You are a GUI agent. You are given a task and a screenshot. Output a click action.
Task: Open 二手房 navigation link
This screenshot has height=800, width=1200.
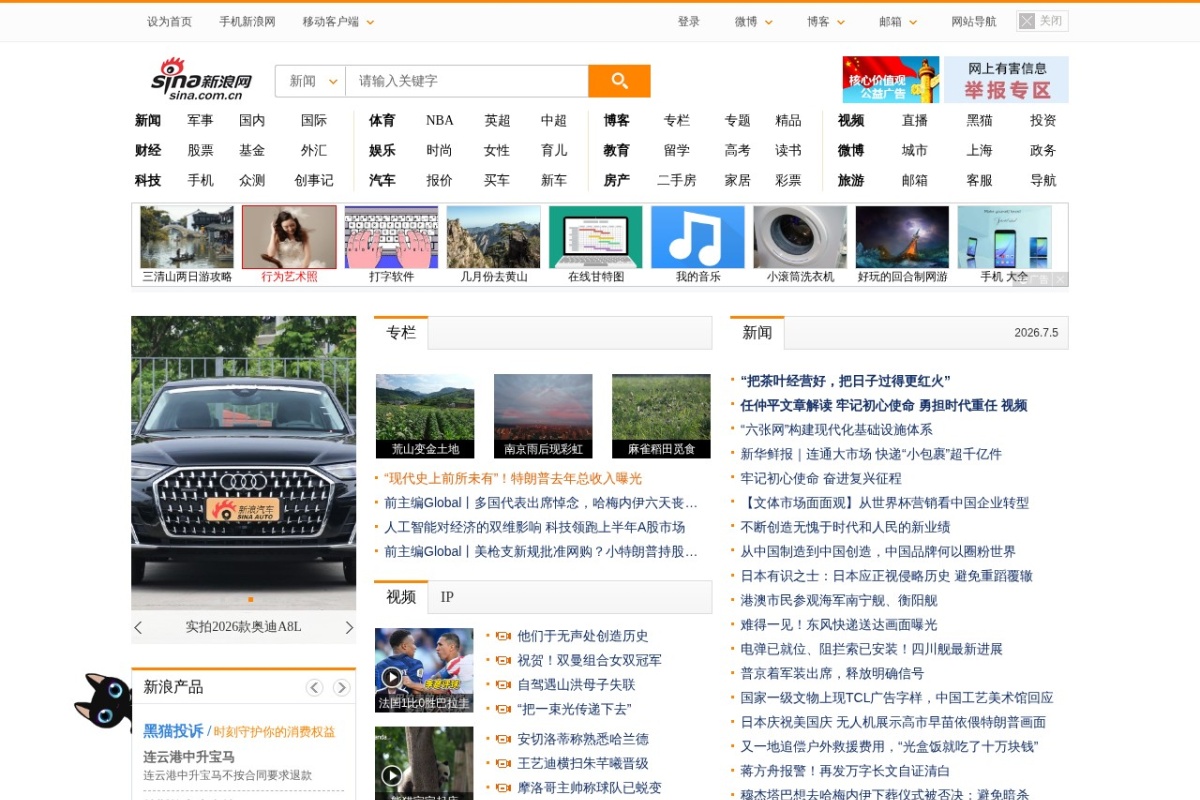[676, 180]
